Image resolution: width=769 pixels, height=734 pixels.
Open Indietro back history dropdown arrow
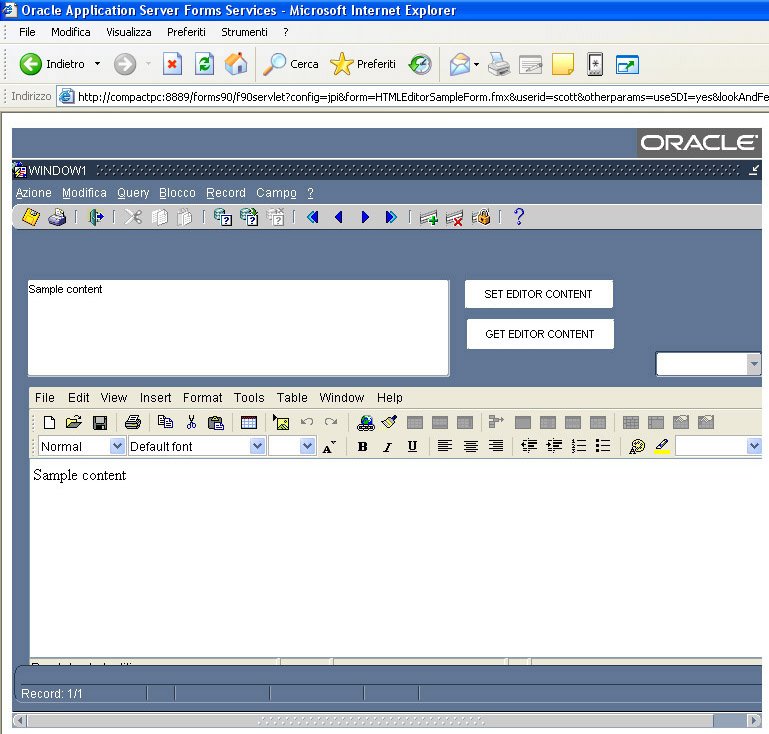(98, 64)
